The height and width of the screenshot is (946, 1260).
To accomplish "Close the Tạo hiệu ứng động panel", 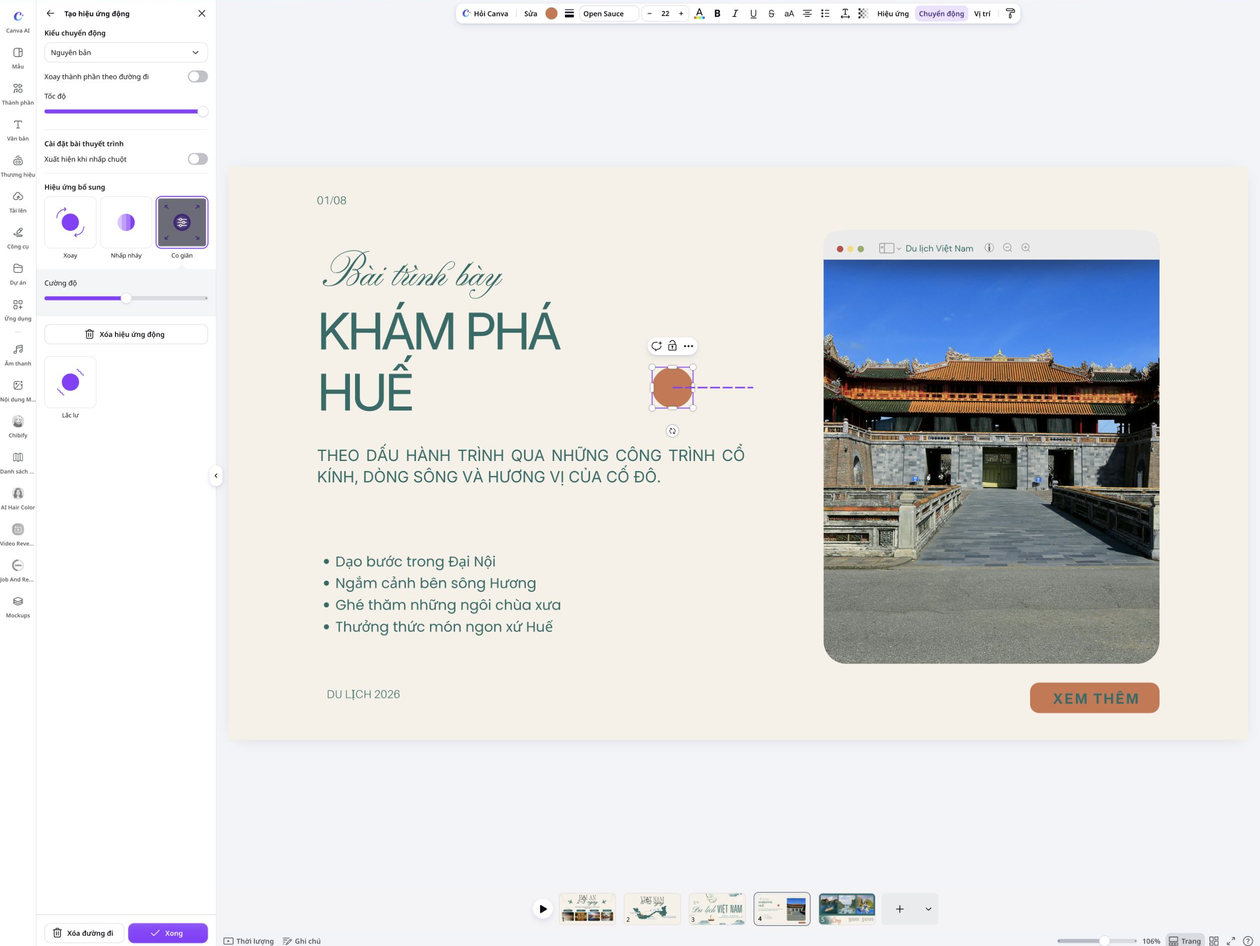I will tap(202, 13).
